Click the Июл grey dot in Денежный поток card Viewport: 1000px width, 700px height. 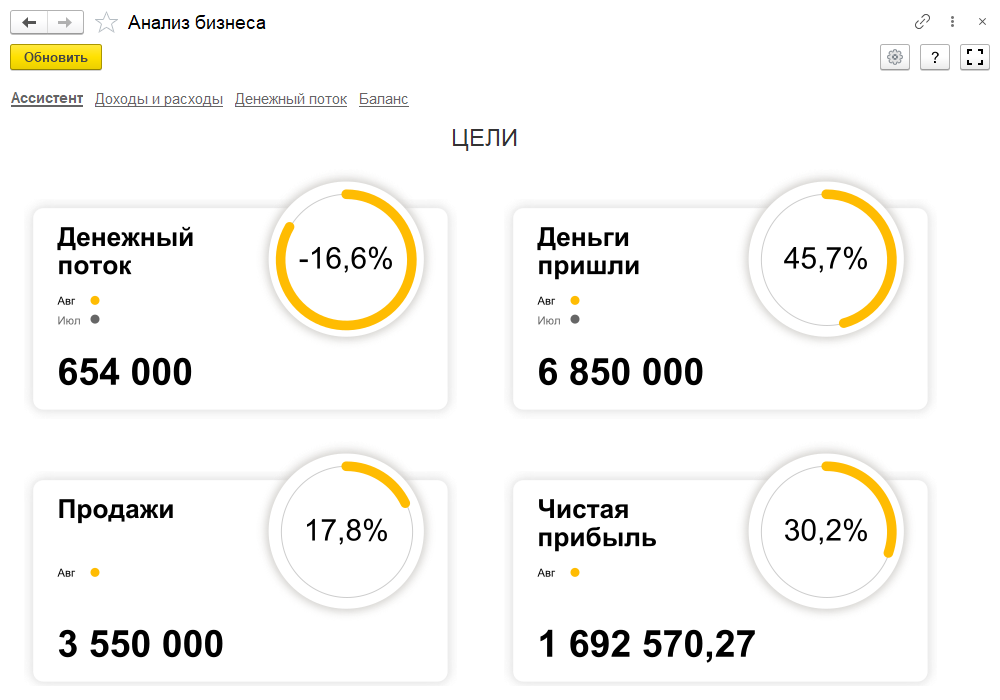point(95,319)
